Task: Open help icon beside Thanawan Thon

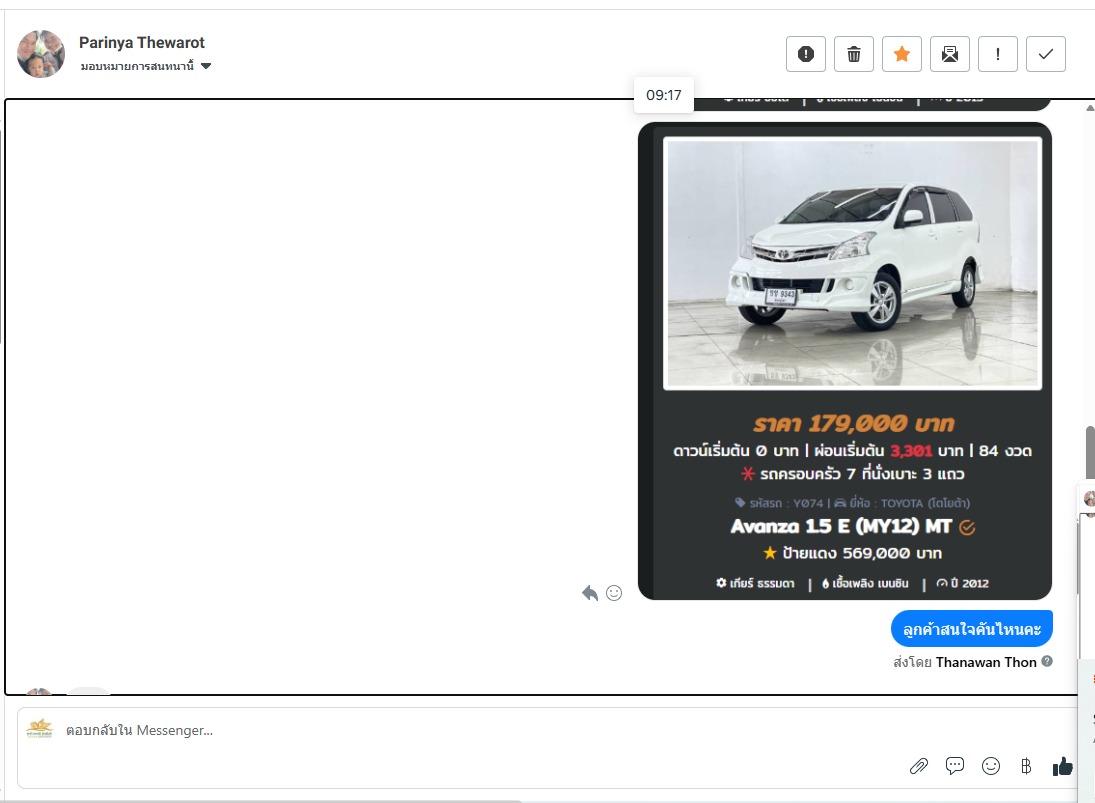Action: point(1047,661)
